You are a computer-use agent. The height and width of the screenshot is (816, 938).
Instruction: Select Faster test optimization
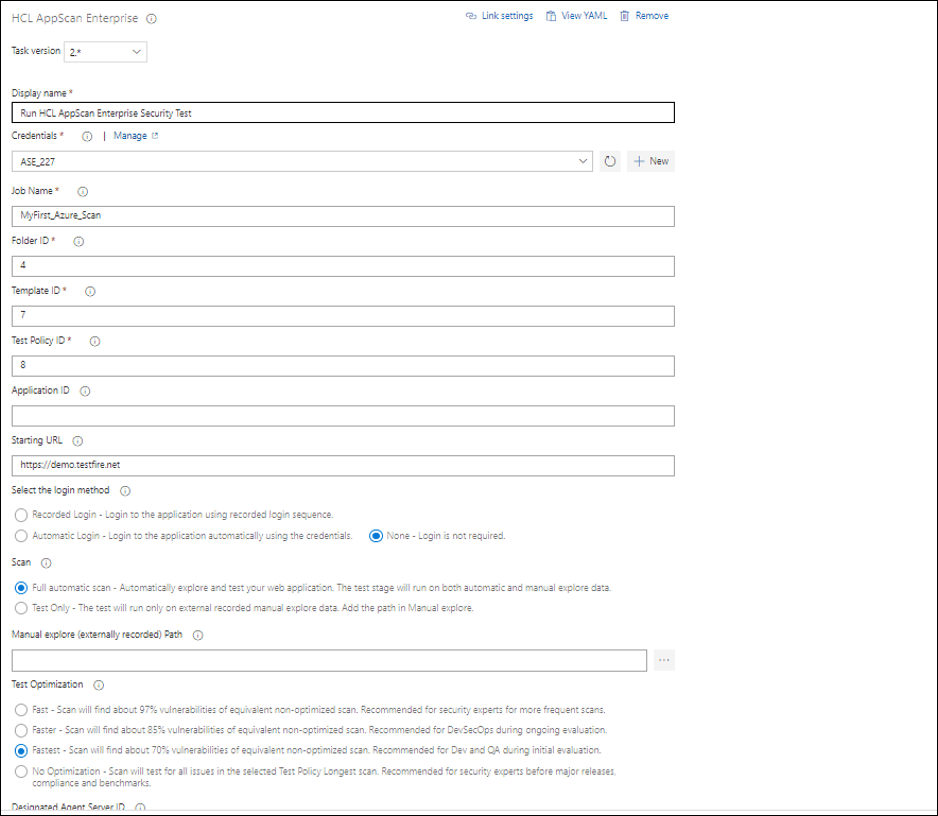(x=22, y=730)
